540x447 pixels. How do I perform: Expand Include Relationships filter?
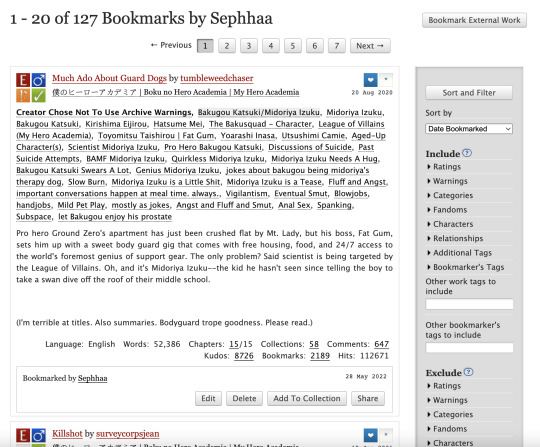(x=455, y=238)
